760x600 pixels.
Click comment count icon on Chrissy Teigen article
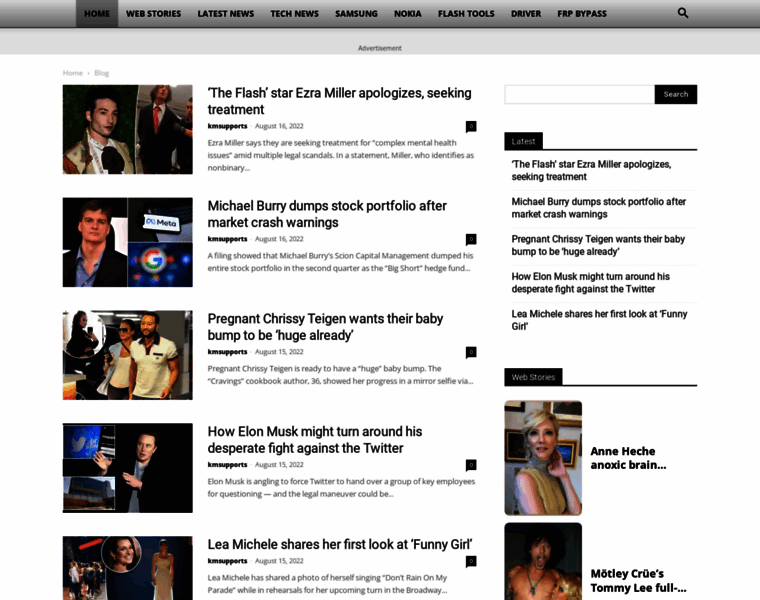(471, 352)
